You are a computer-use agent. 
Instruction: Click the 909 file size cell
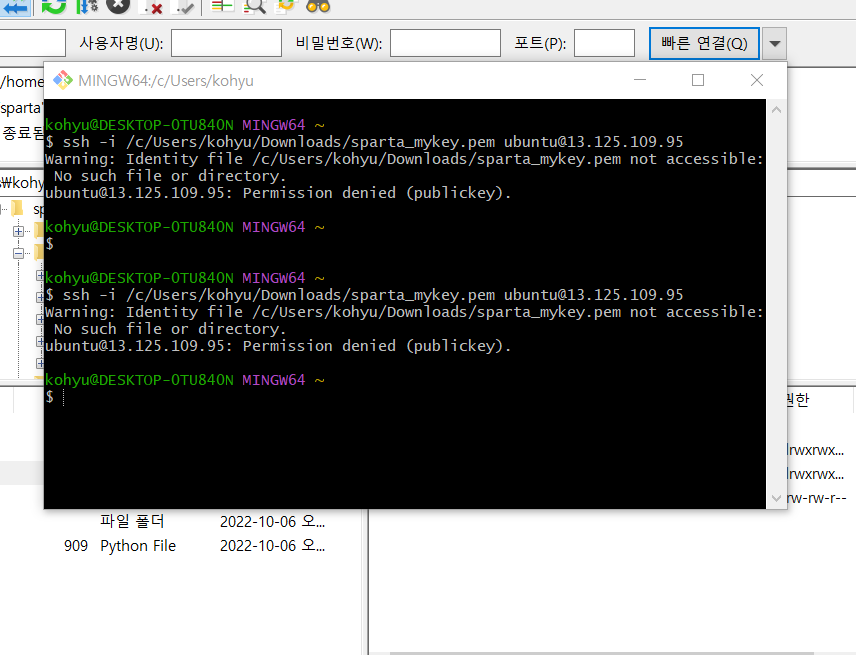(x=76, y=546)
